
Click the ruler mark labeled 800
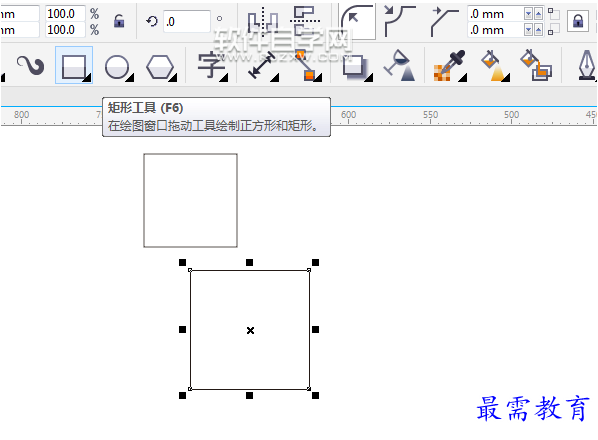21,114
